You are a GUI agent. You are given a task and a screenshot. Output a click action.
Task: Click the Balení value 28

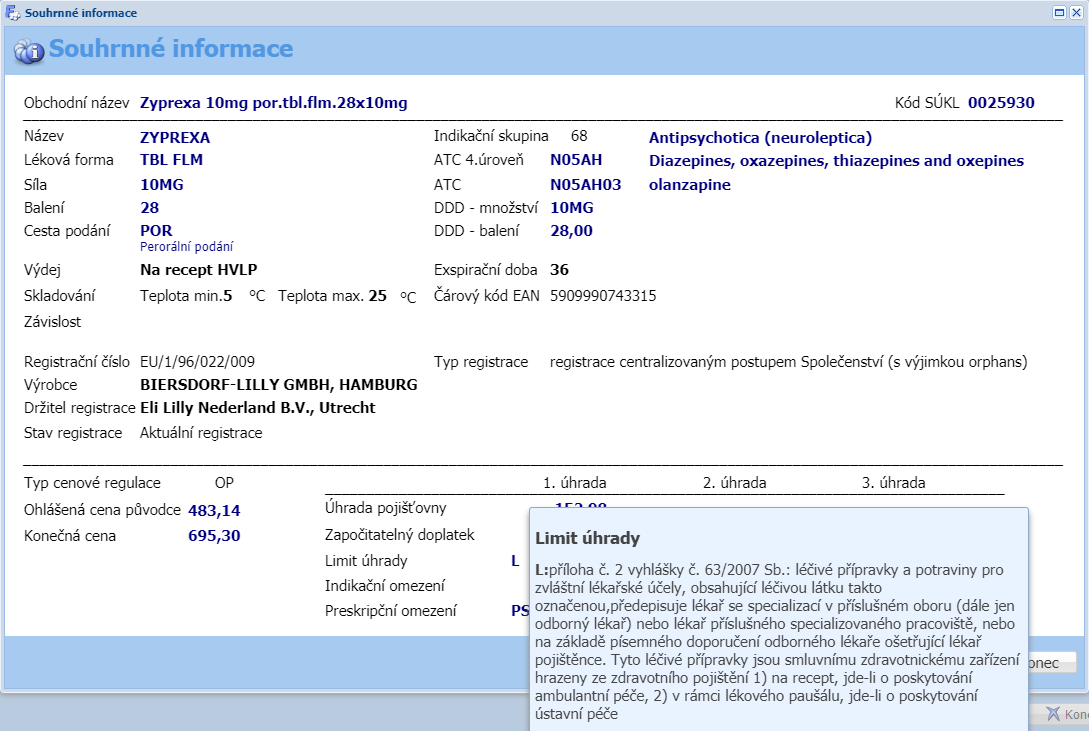(149, 208)
